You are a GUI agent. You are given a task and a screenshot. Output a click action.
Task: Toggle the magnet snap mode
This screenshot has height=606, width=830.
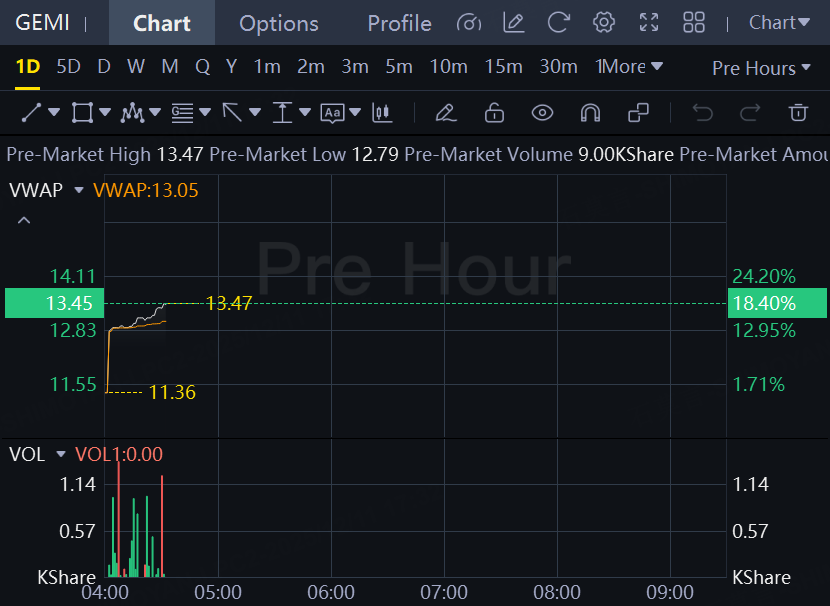coord(590,113)
